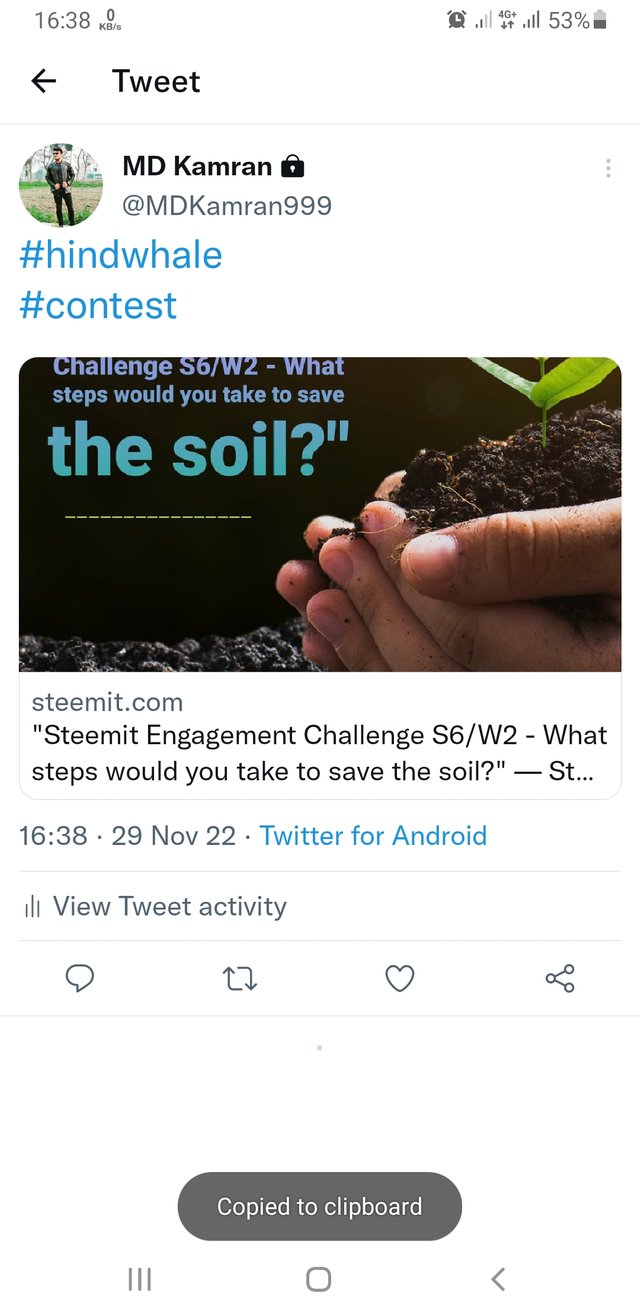The width and height of the screenshot is (640, 1316).
Task: Open the steemit.com link card title
Action: pos(320,753)
